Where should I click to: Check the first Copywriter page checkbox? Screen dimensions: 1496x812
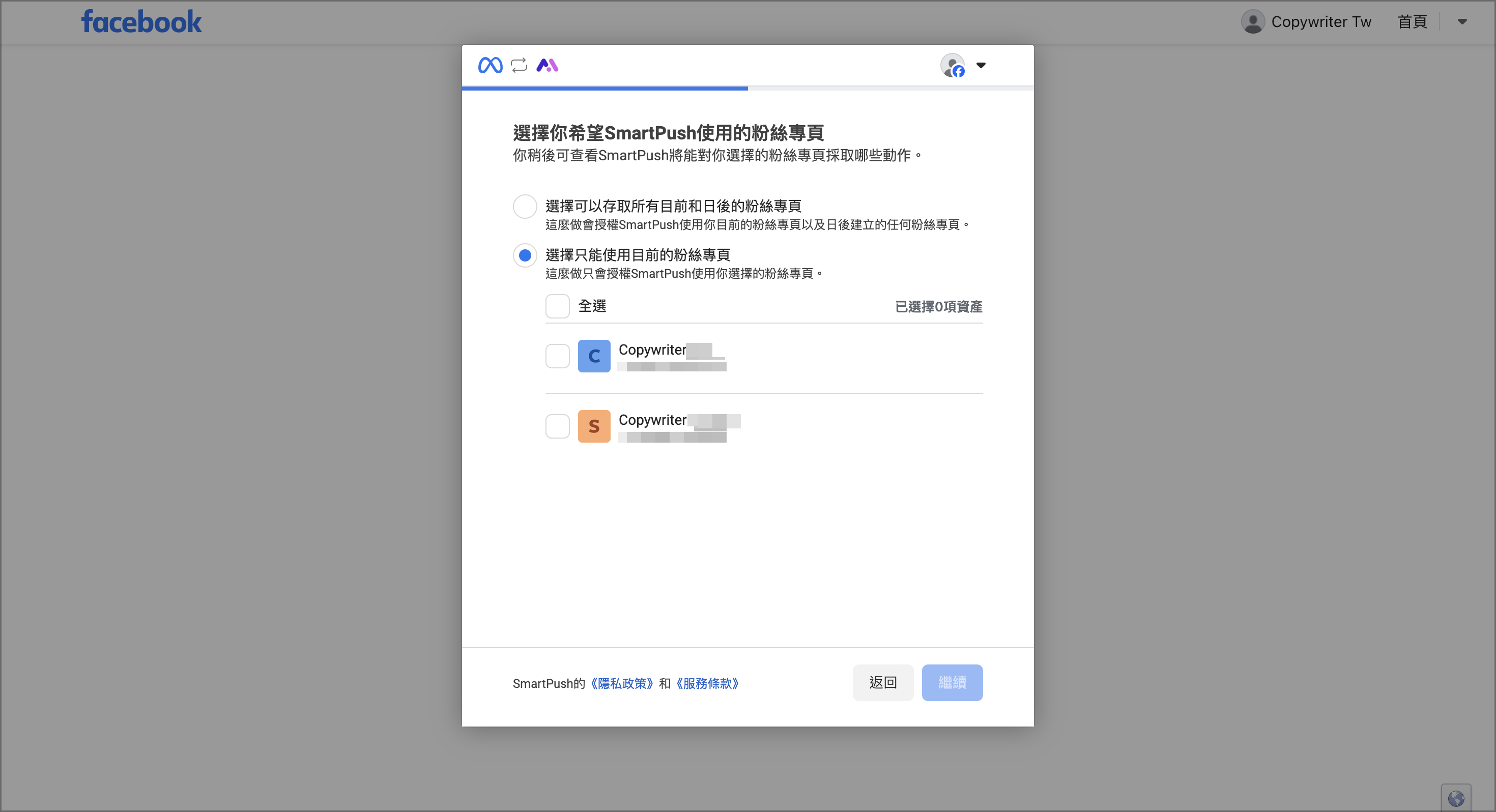[x=557, y=356]
